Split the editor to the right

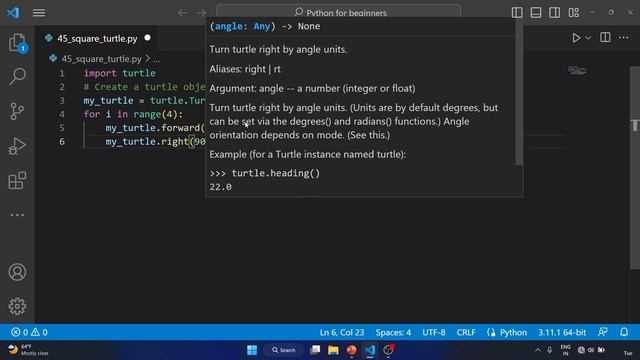click(x=605, y=38)
